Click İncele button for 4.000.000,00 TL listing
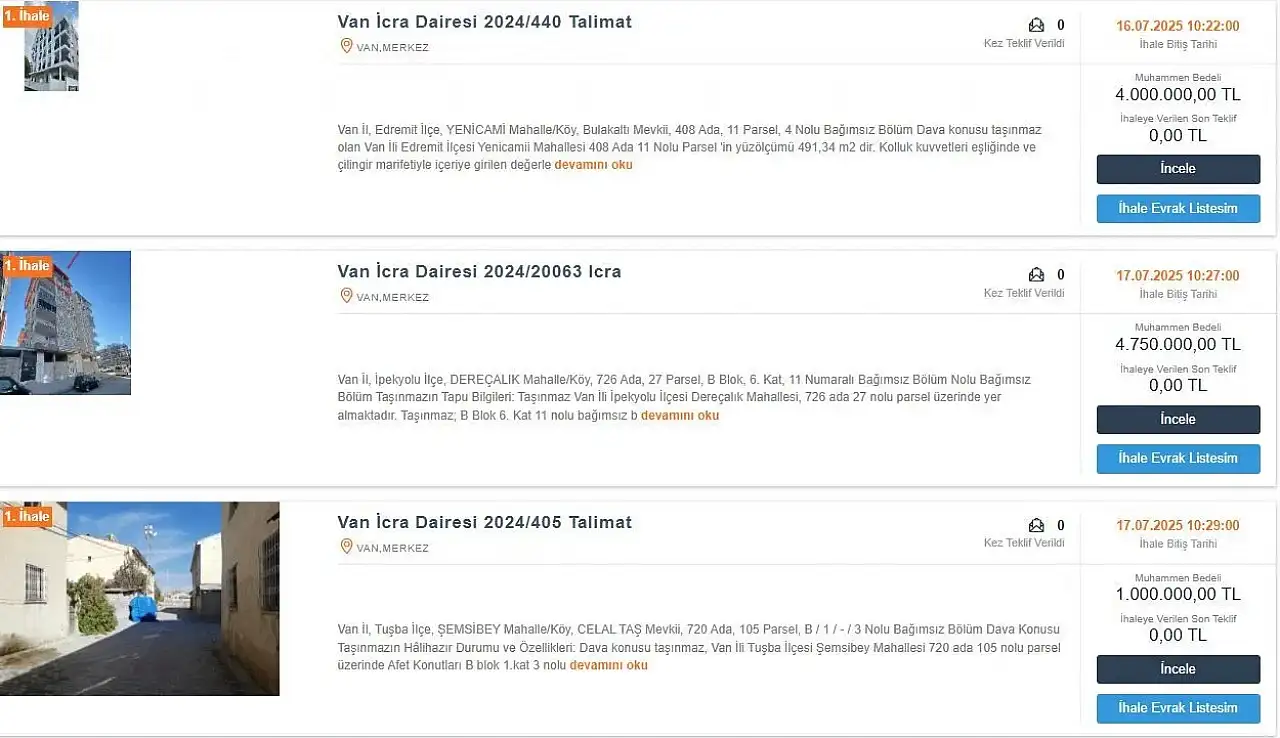This screenshot has height=738, width=1280. point(1178,169)
